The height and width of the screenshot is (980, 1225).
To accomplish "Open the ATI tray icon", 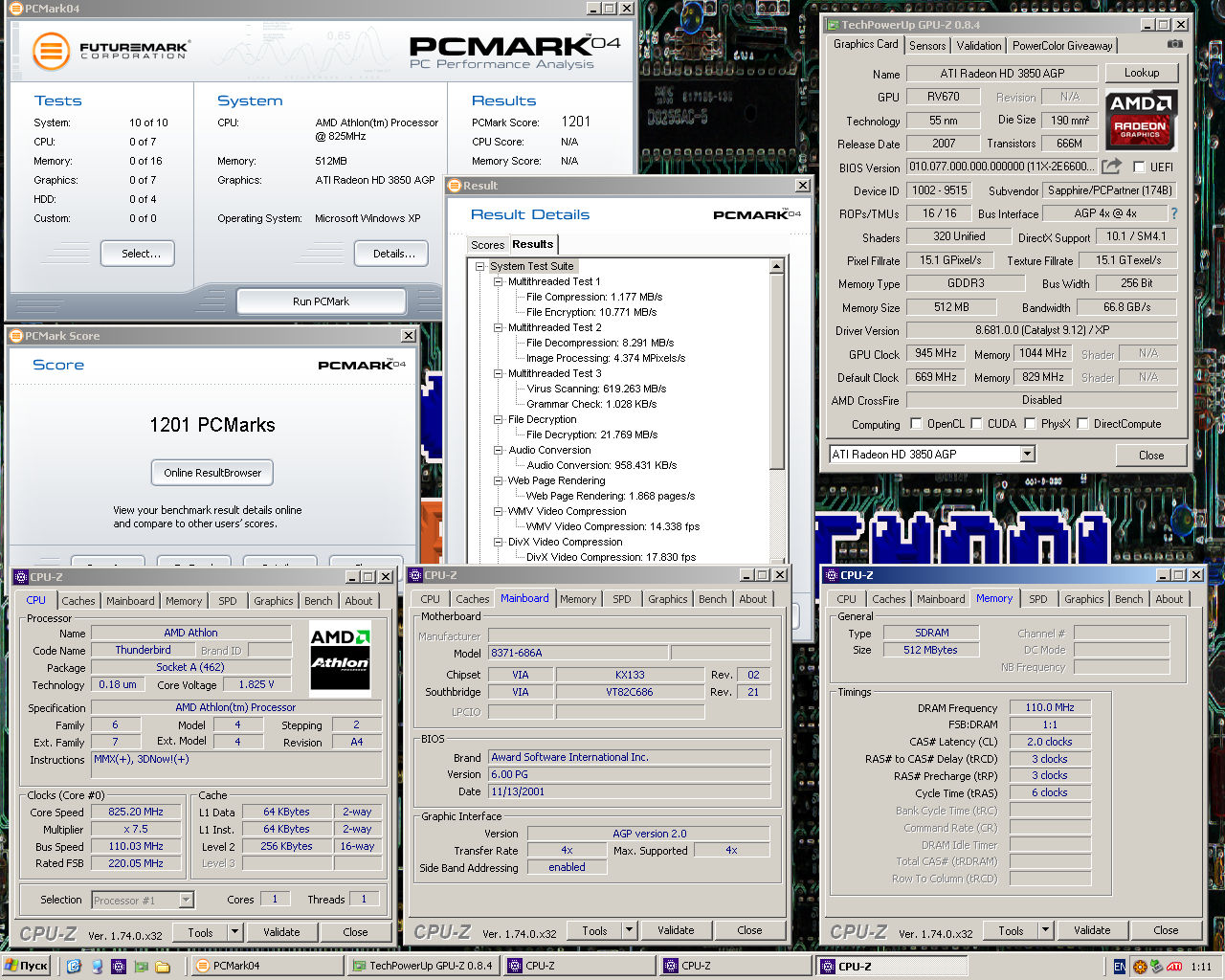I will tap(1174, 967).
